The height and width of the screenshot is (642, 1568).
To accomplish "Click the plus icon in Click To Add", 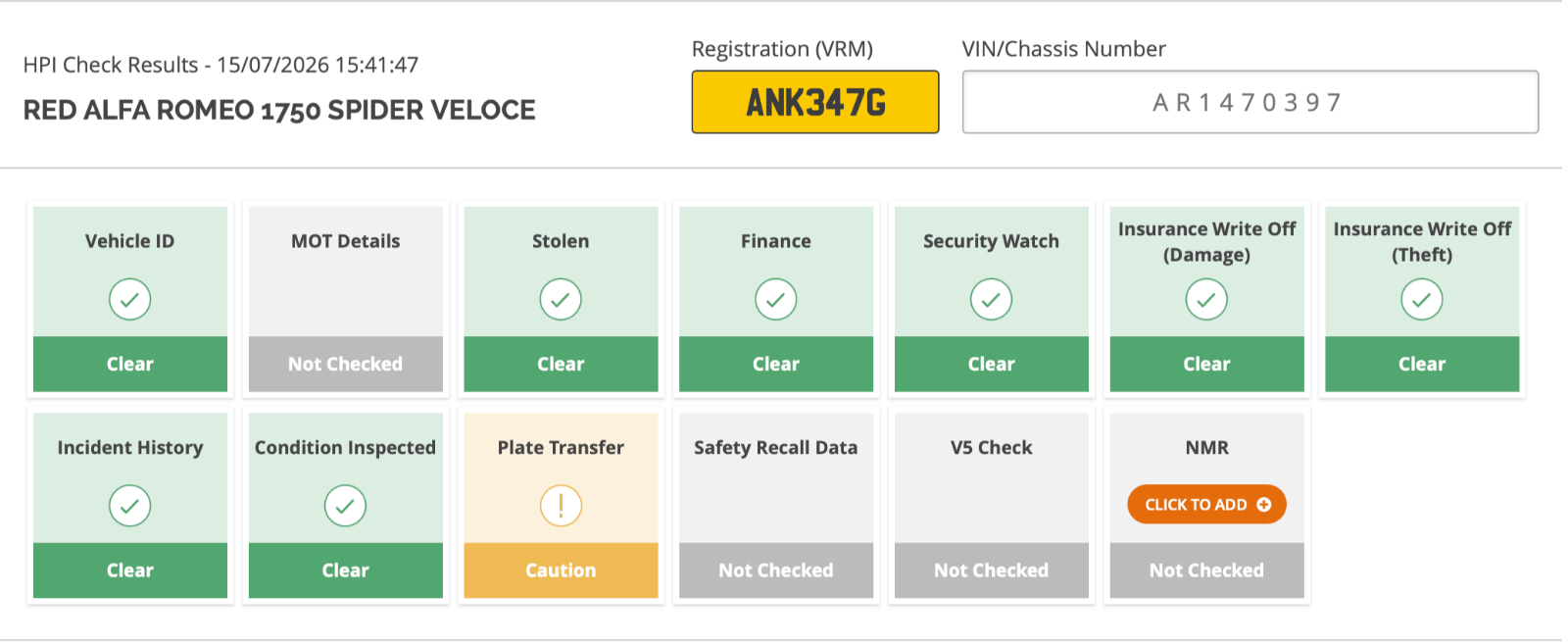I will (x=1264, y=505).
